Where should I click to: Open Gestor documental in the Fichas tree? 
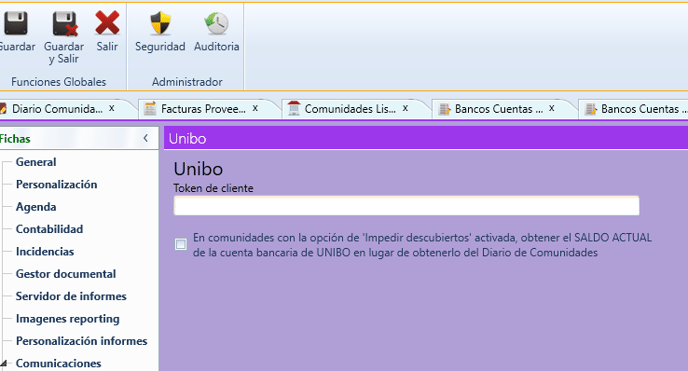click(66, 274)
